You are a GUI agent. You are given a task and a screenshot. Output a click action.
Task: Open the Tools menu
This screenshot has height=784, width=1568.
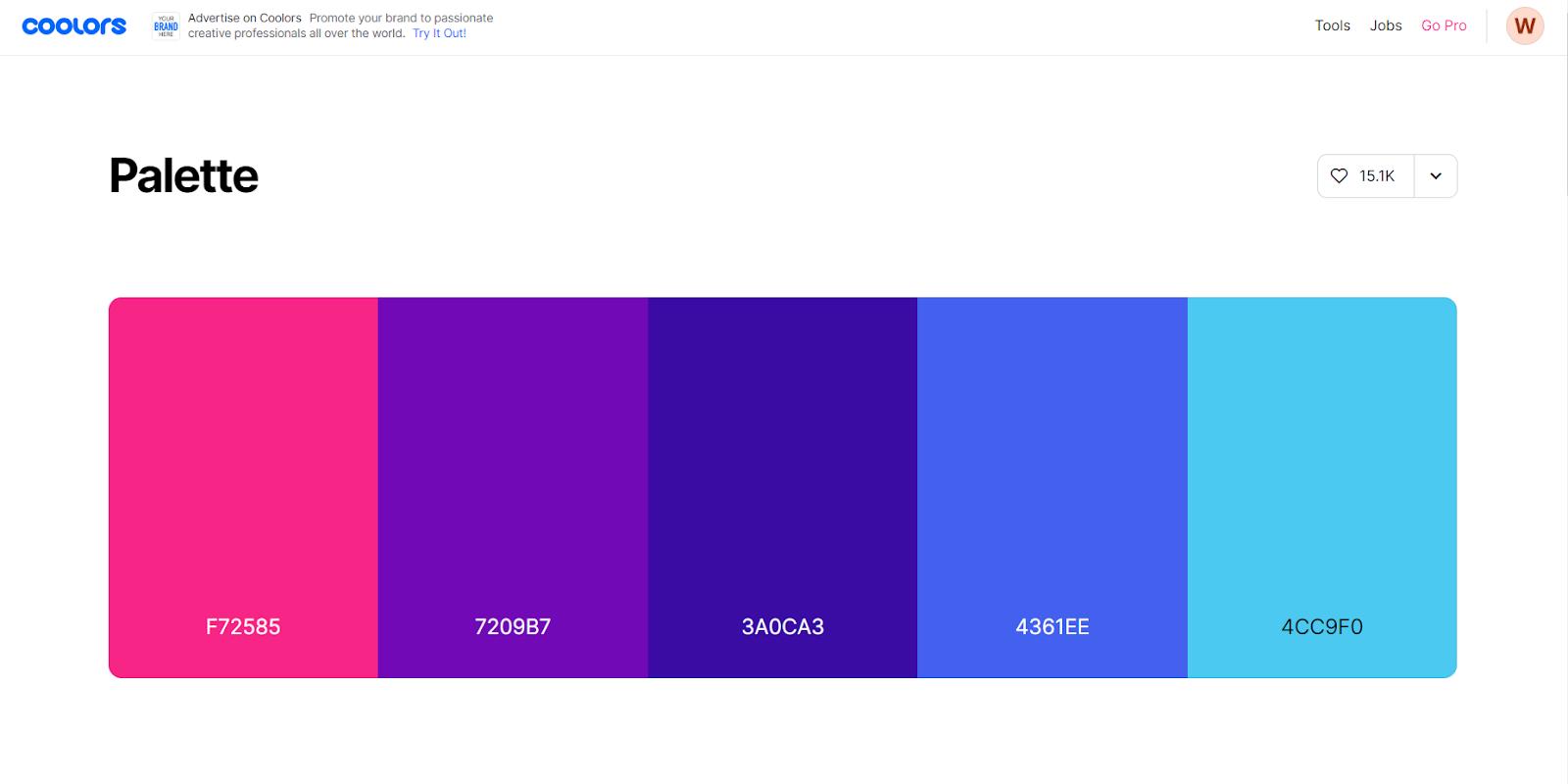coord(1332,25)
